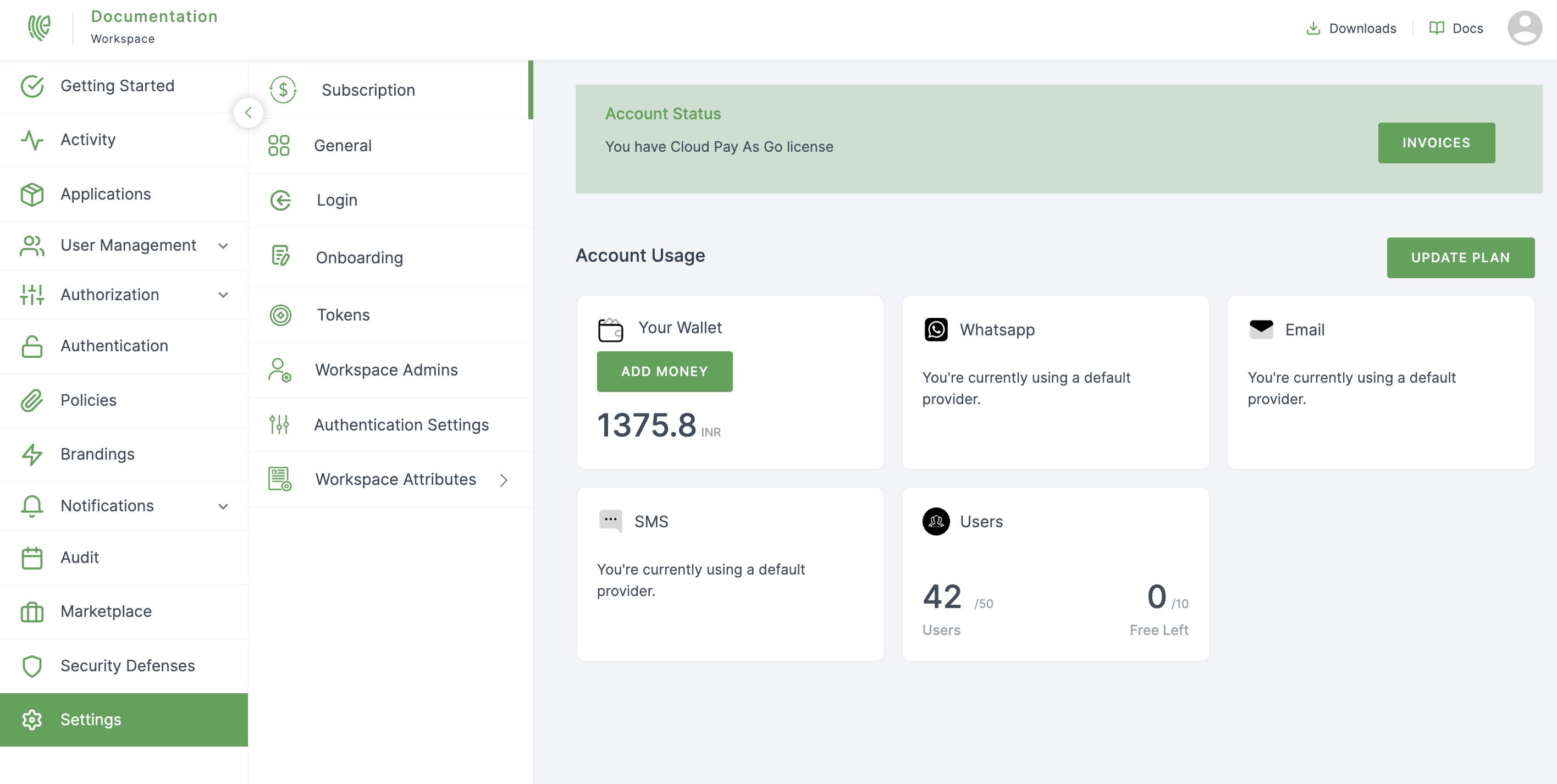1557x784 pixels.
Task: Open the Docs link
Action: (1456, 29)
